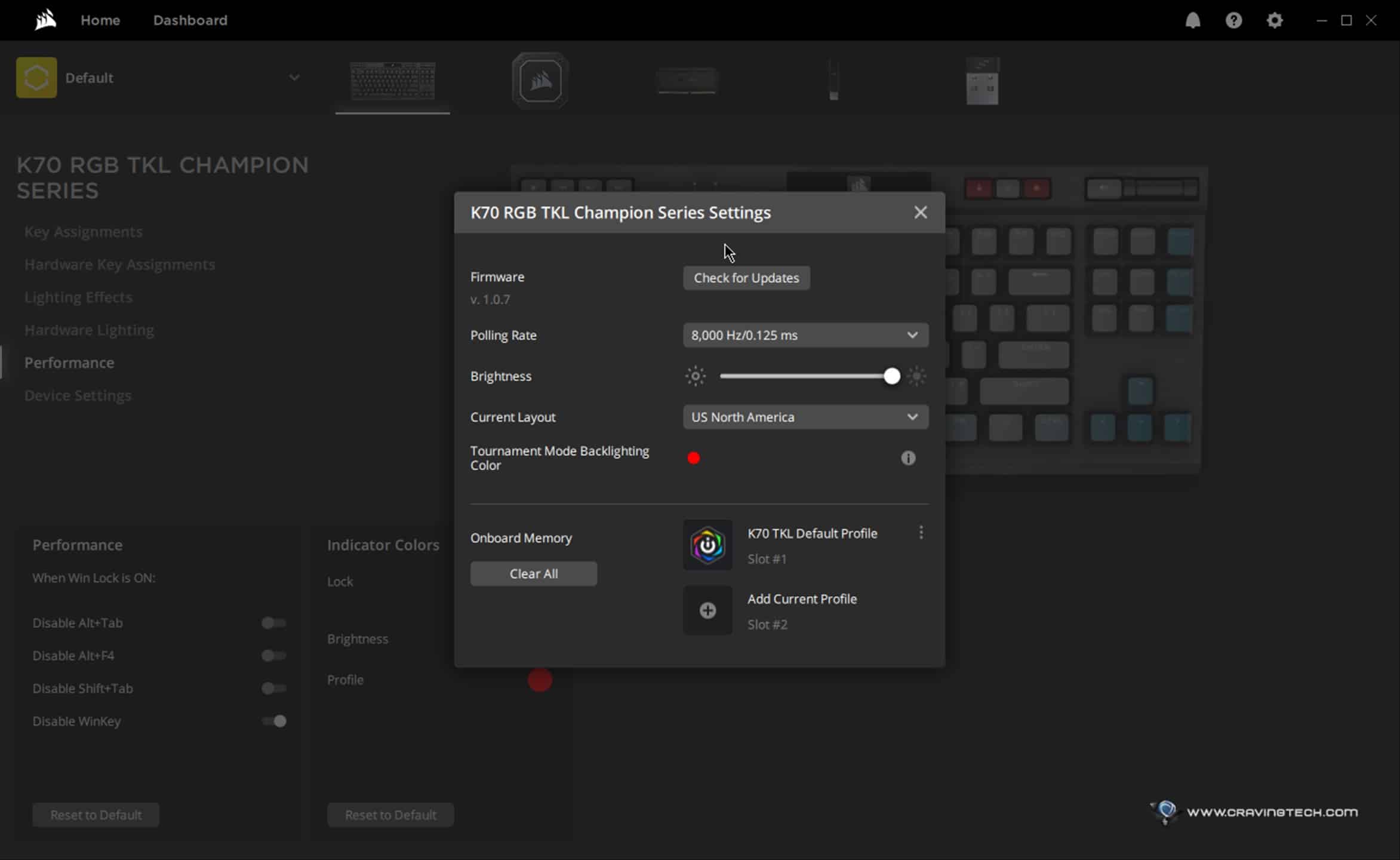Open iCUE settings gear icon
The width and height of the screenshot is (1400, 860).
click(1275, 20)
